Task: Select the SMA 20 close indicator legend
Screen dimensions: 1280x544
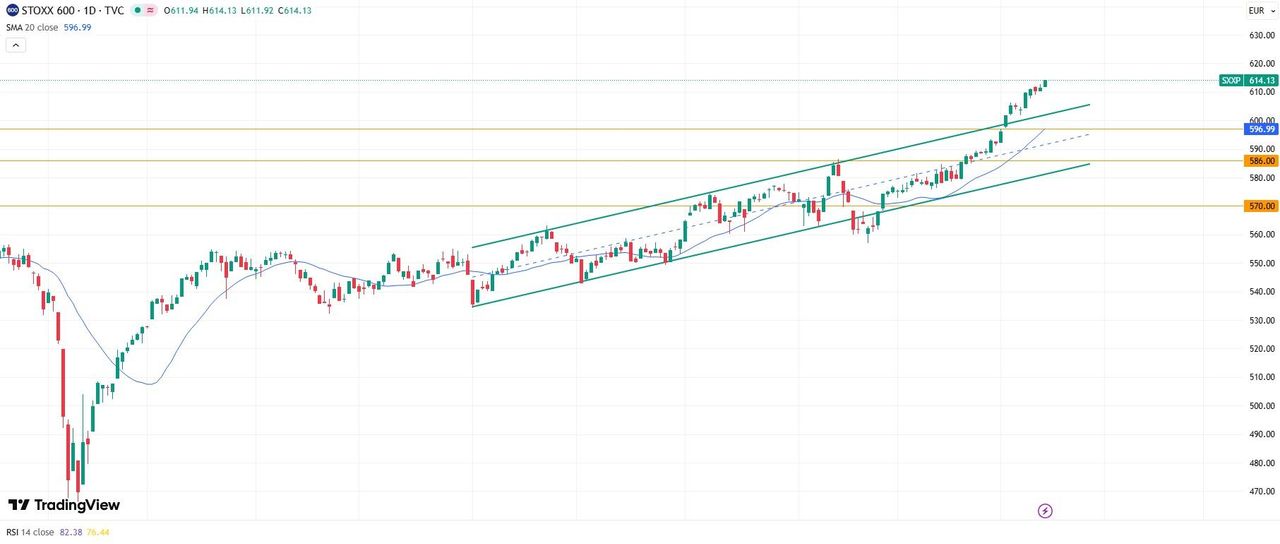Action: 32,28
